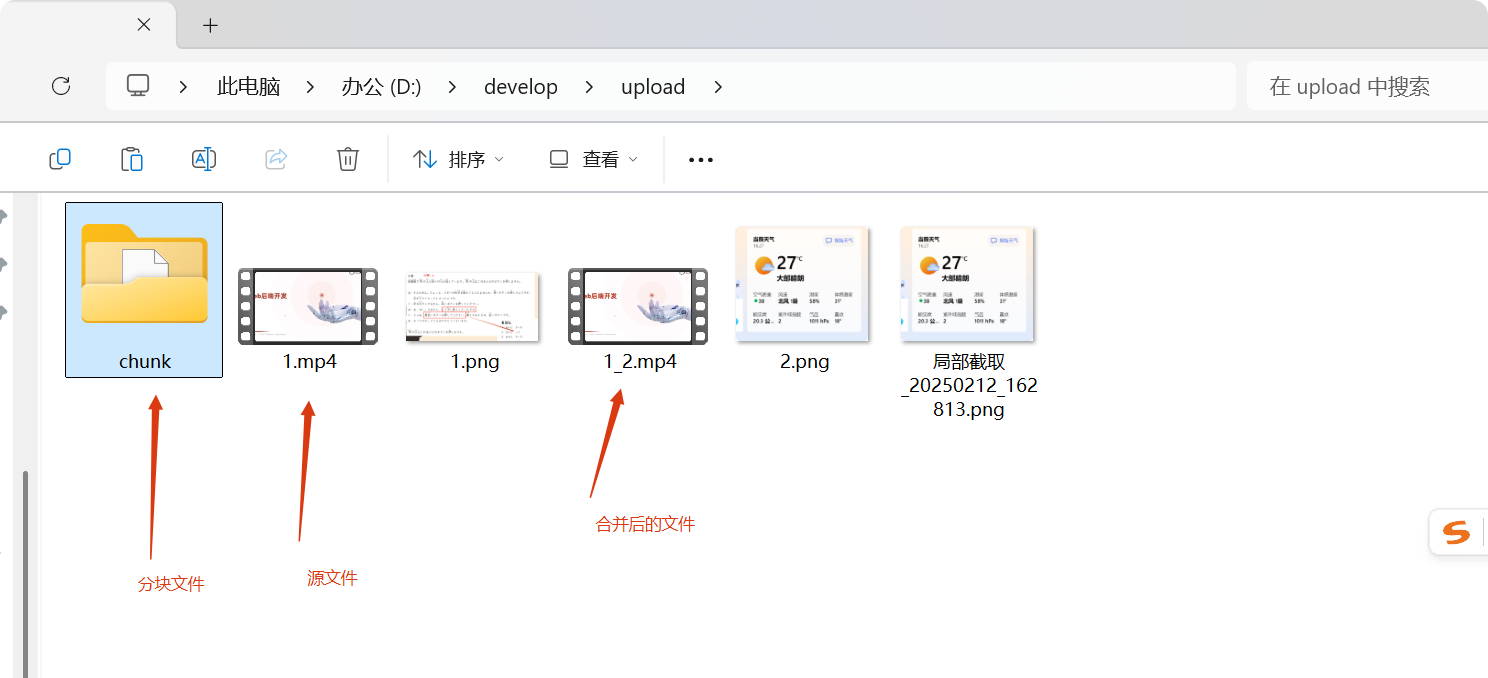The width and height of the screenshot is (1488, 678).
Task: Click the Refresh icon in the address bar
Action: 61,86
